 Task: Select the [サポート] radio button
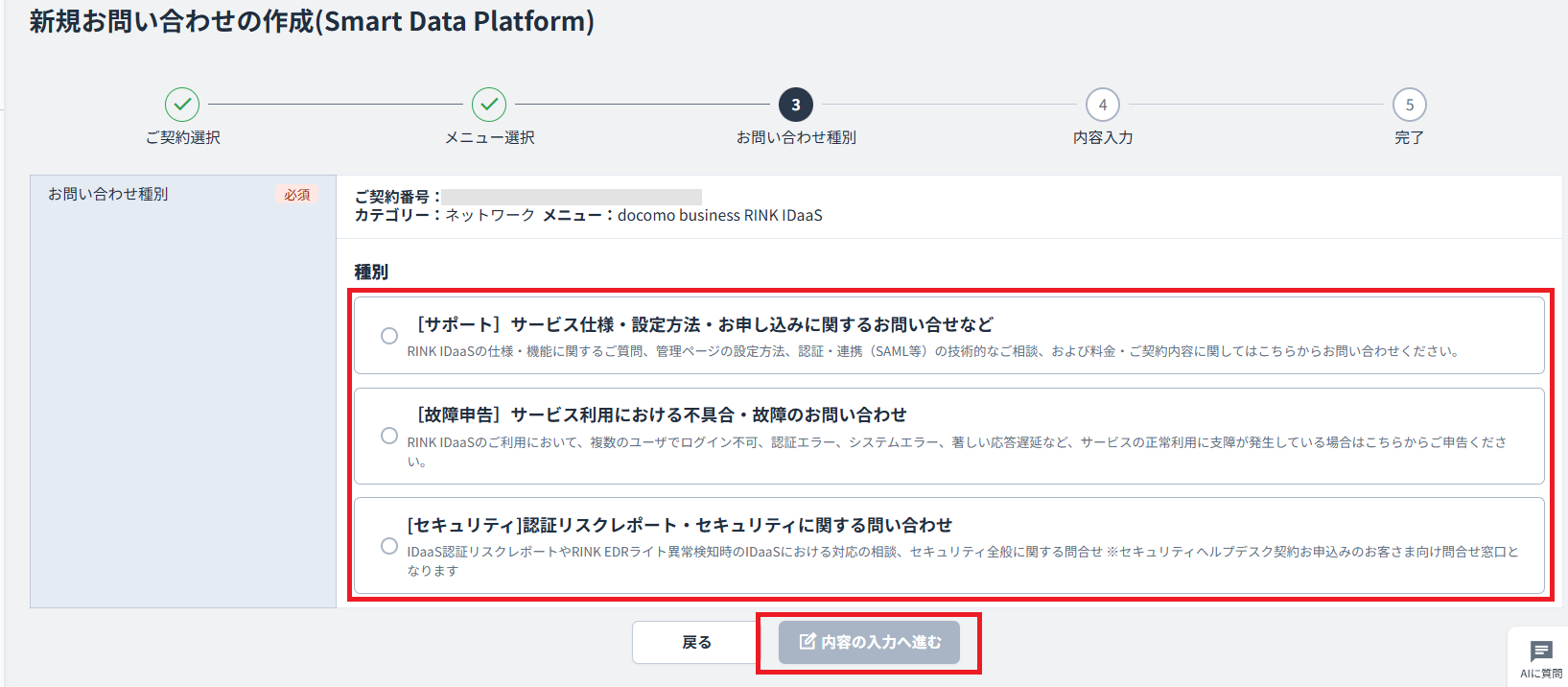tap(389, 336)
